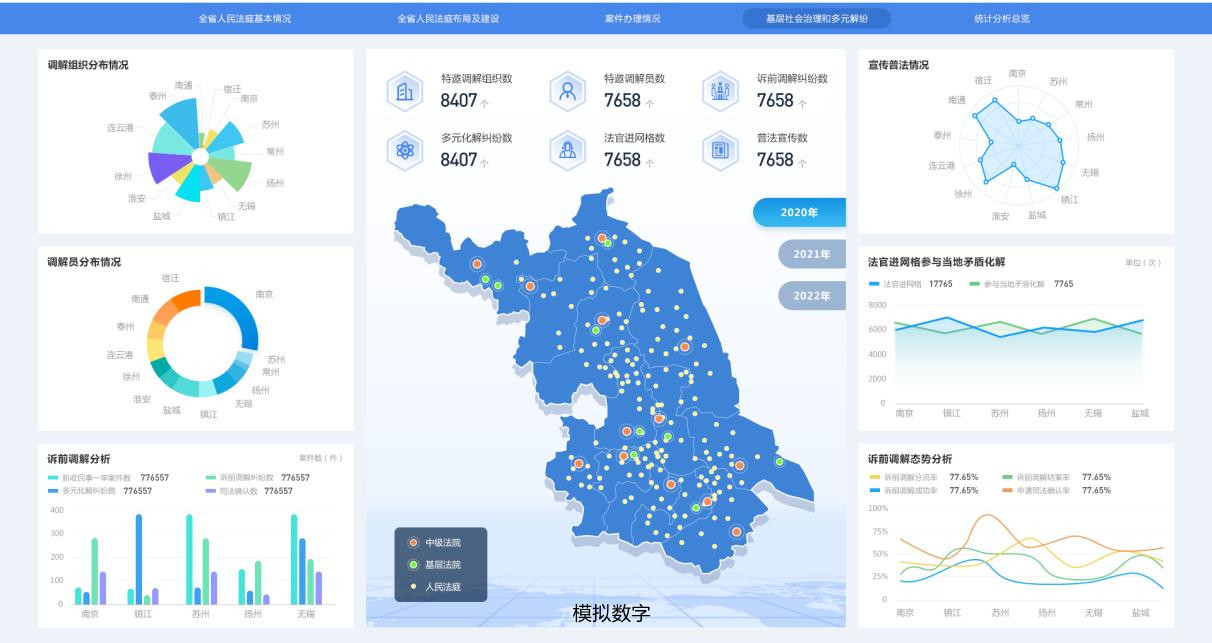The height and width of the screenshot is (643, 1212).
Task: Click the 法官进网格数 hexagon icon
Action: [567, 151]
